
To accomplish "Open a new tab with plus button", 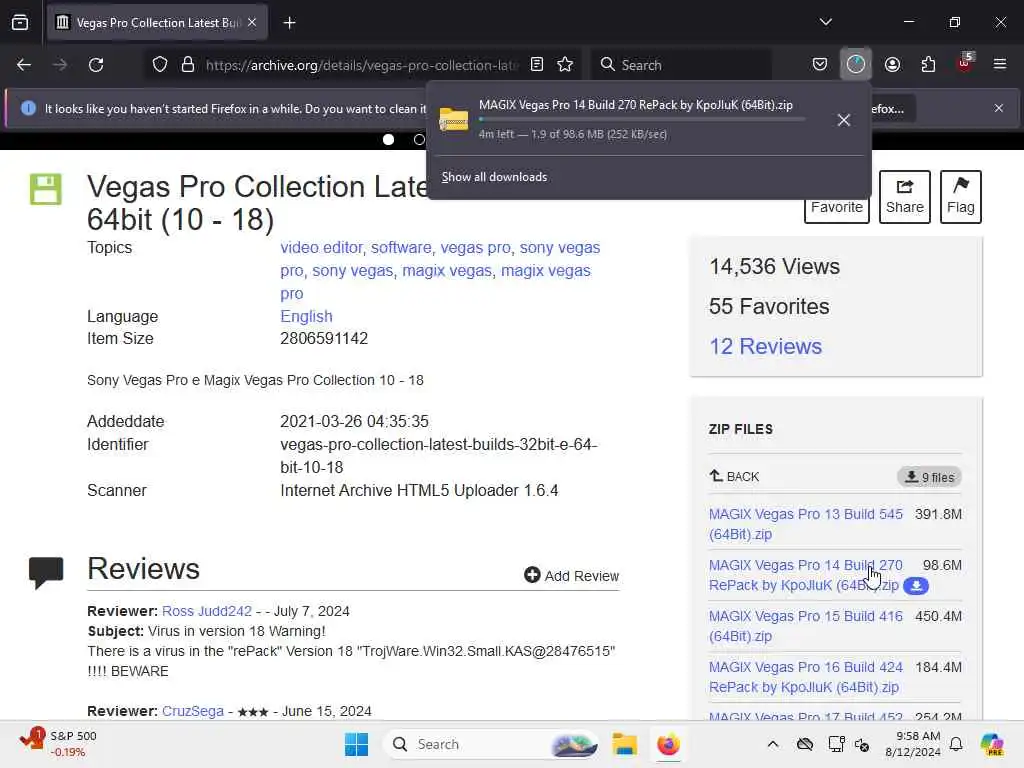I will 289,23.
